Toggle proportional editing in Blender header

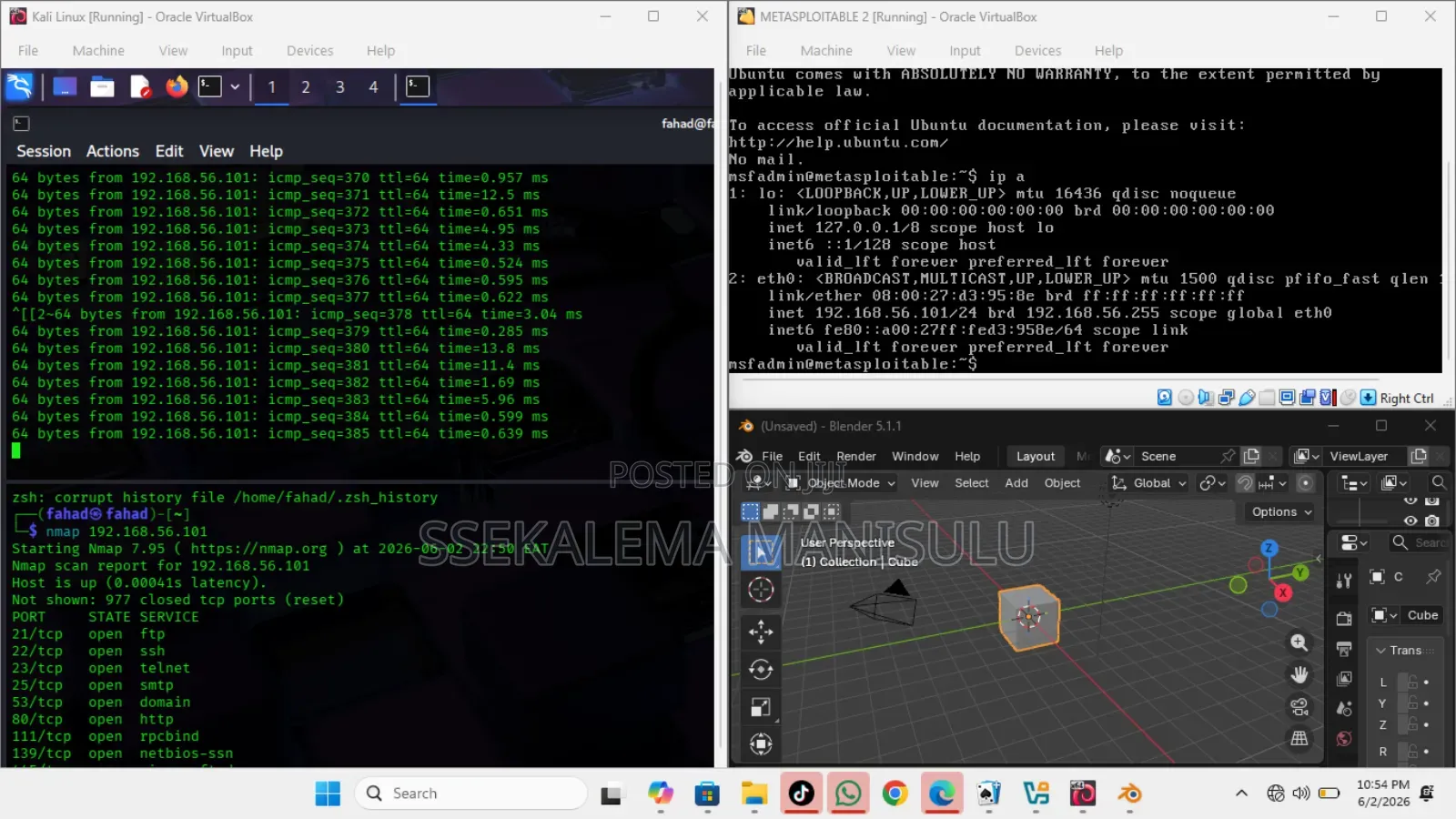(1305, 483)
